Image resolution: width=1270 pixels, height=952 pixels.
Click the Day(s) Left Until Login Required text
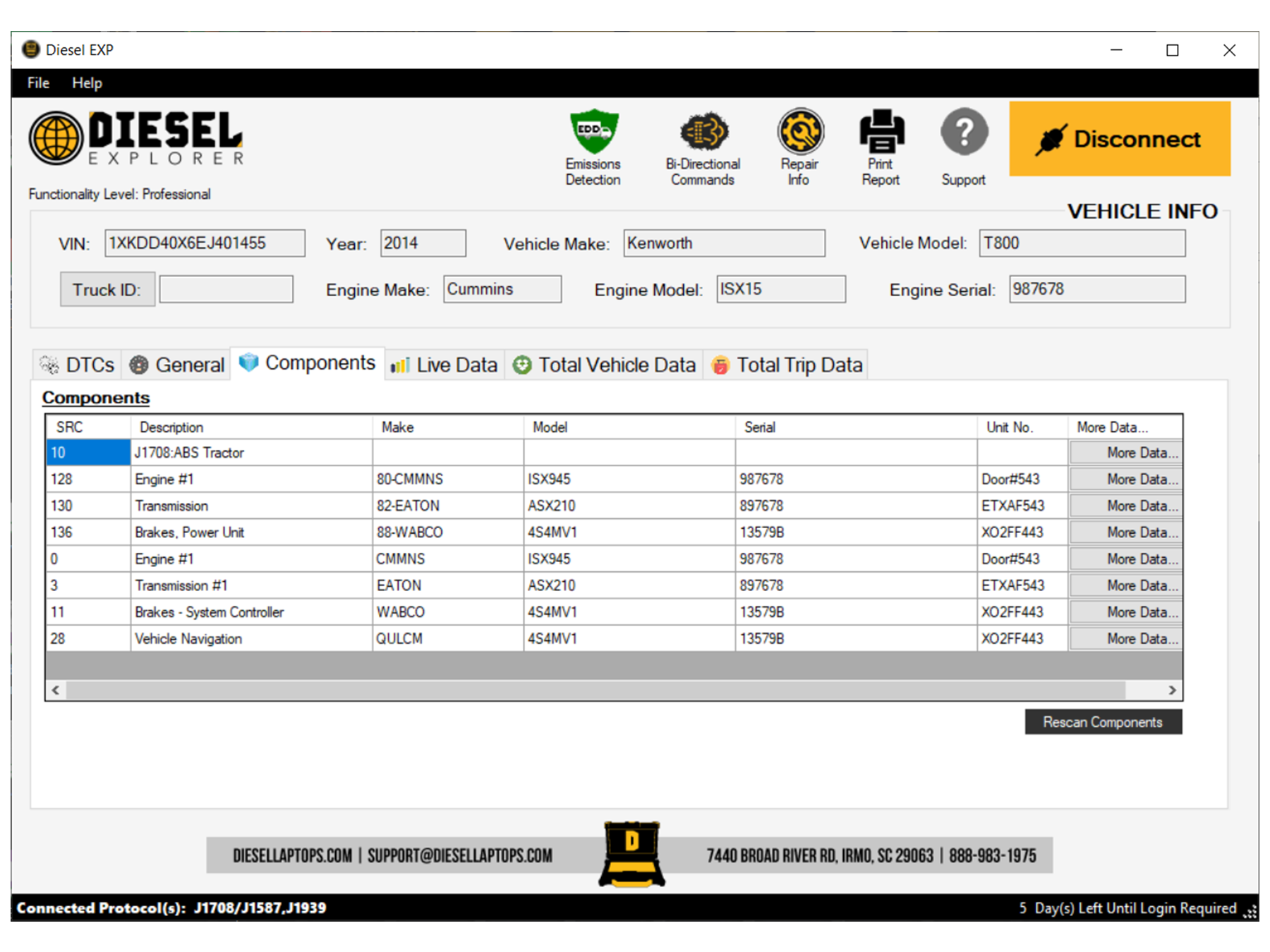1127,908
